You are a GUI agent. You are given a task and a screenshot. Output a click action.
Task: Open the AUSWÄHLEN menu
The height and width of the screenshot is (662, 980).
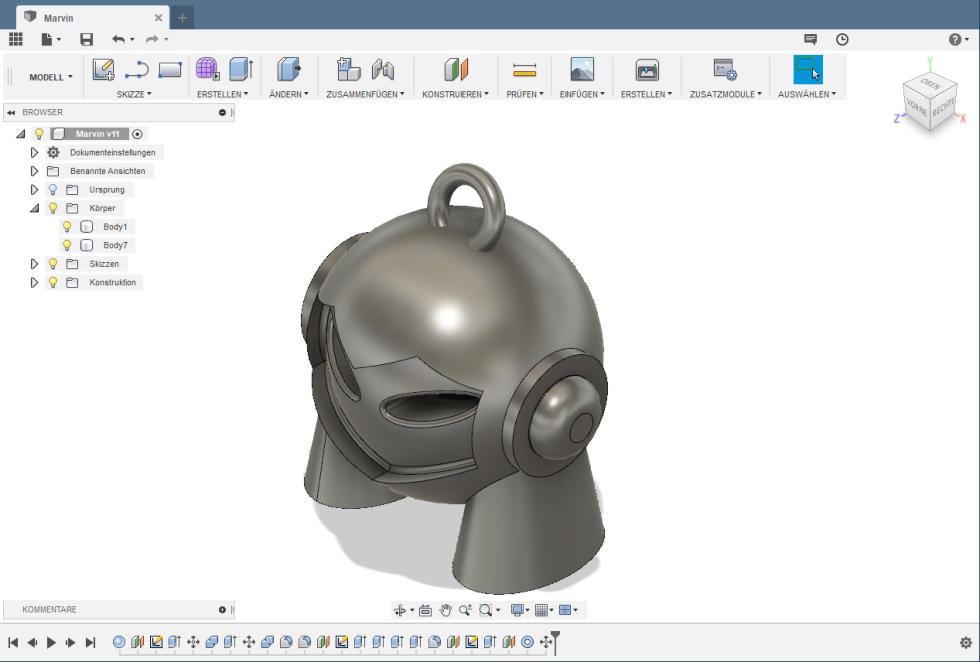tap(807, 94)
